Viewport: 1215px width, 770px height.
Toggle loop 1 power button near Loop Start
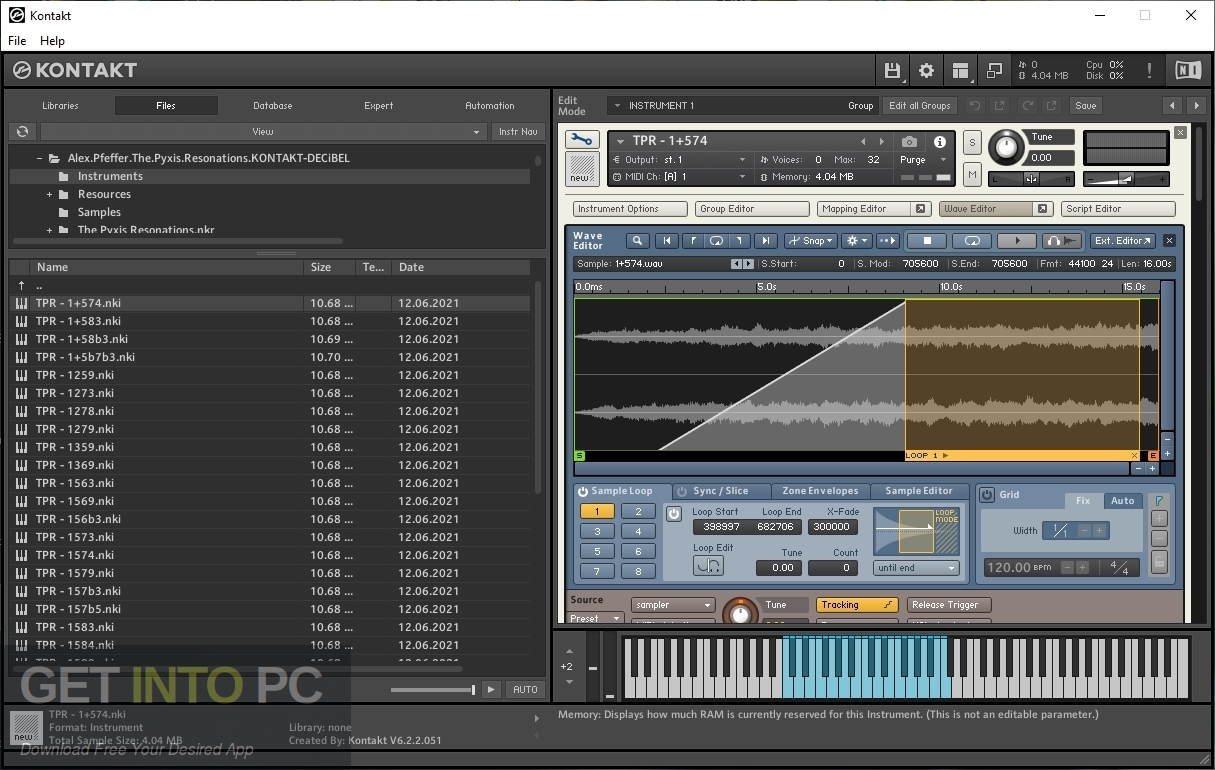point(674,513)
